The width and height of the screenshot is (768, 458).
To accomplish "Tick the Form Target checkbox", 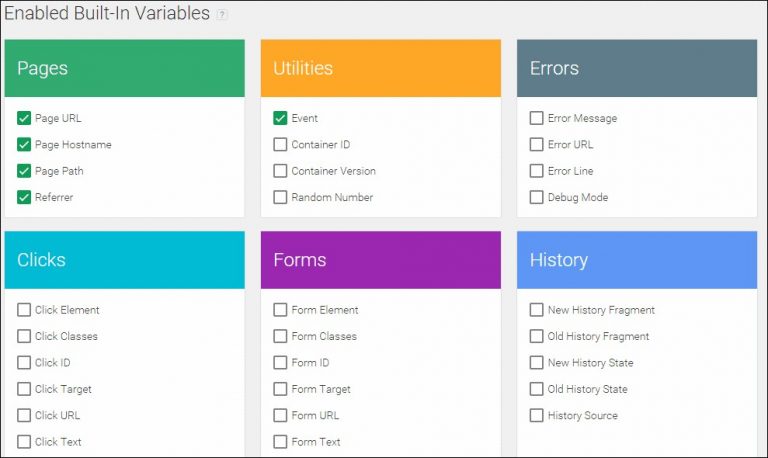I will [x=280, y=389].
